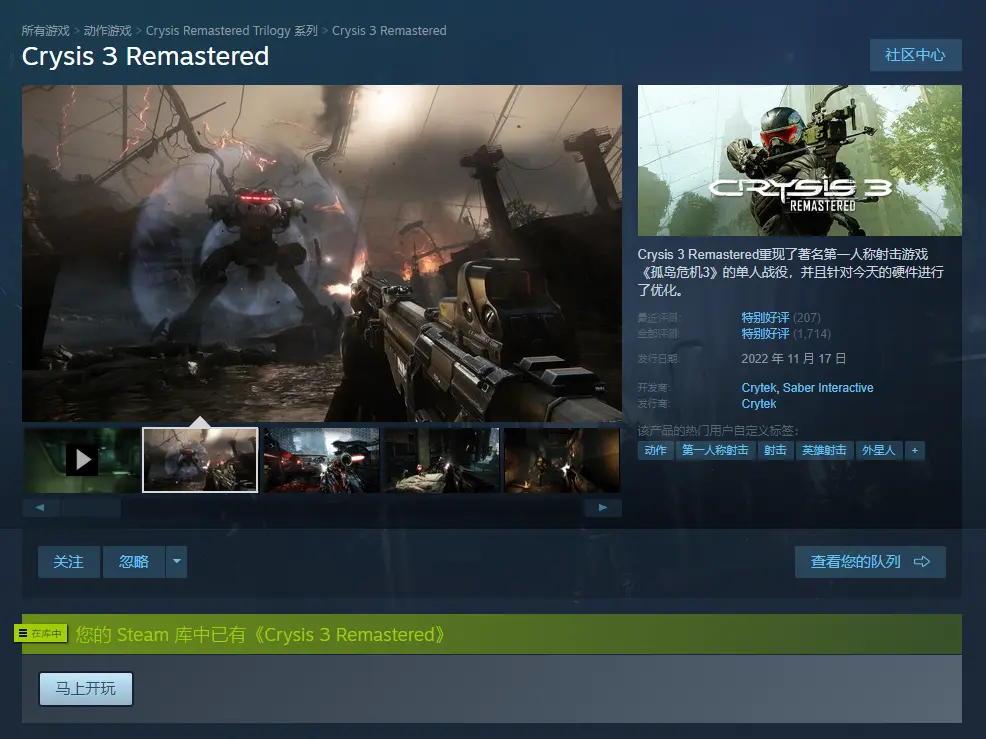Image resolution: width=986 pixels, height=739 pixels.
Task: Select the 射击 tag
Action: [775, 450]
